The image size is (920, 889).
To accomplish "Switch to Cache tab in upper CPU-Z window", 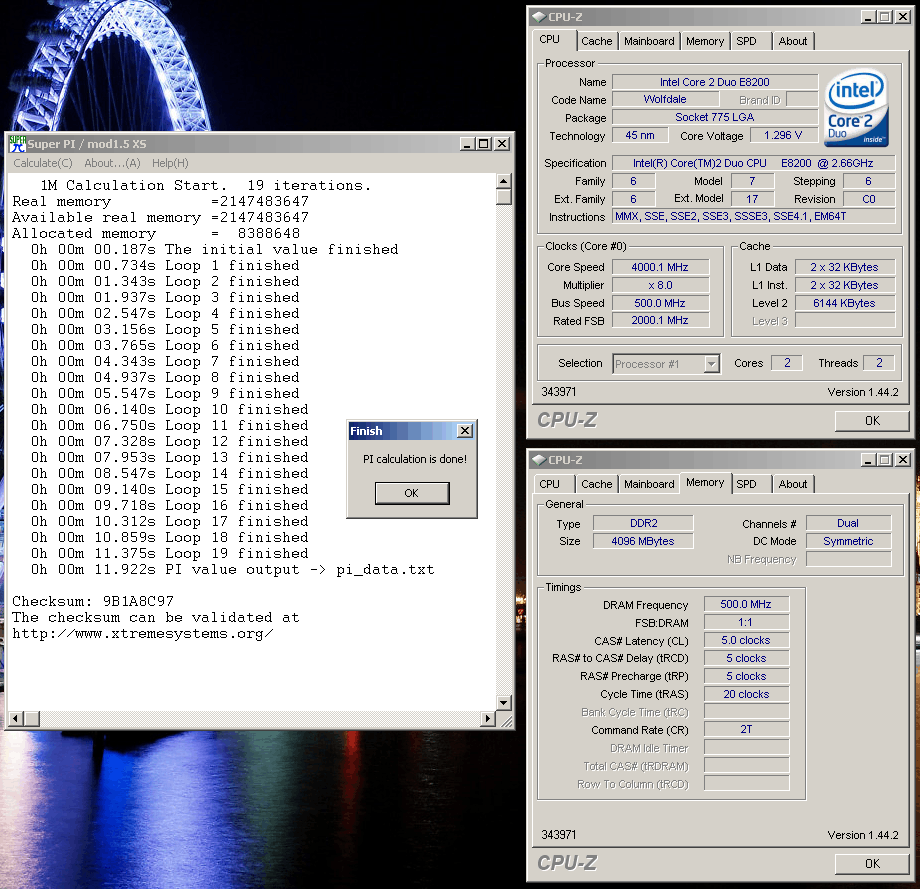I will click(597, 41).
